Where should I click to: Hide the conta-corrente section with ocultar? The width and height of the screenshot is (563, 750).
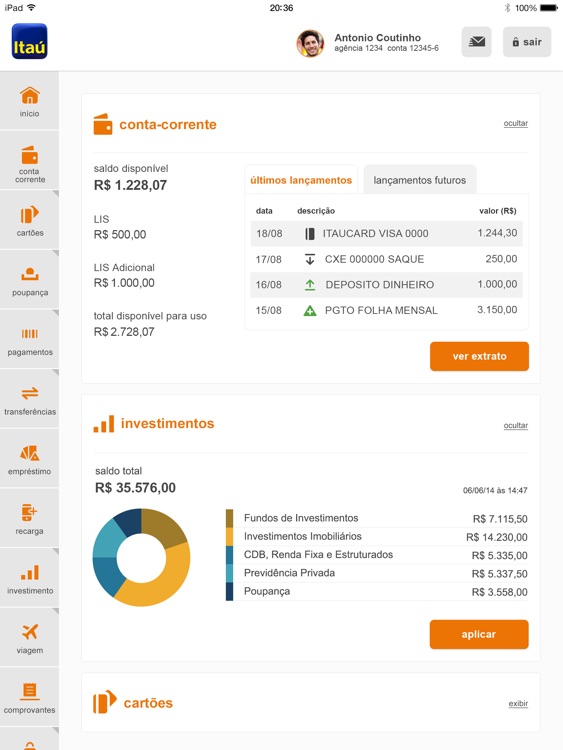click(516, 123)
